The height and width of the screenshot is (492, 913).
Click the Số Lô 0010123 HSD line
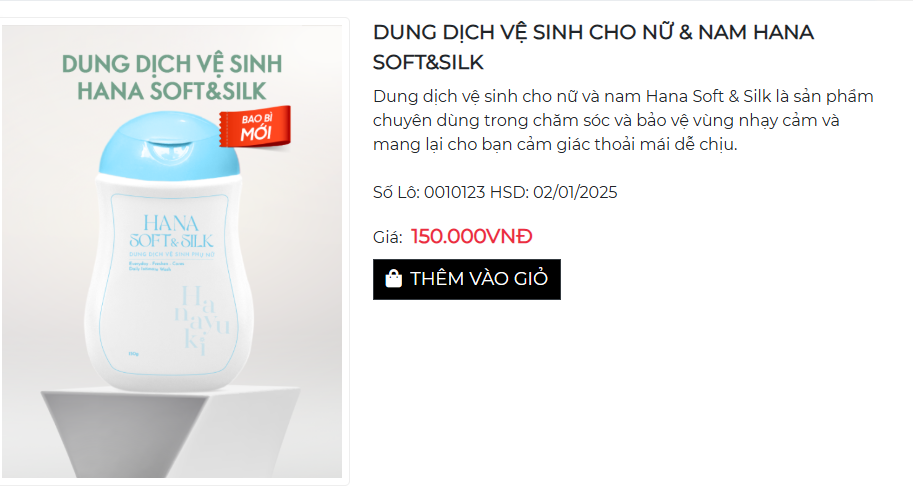pos(495,192)
